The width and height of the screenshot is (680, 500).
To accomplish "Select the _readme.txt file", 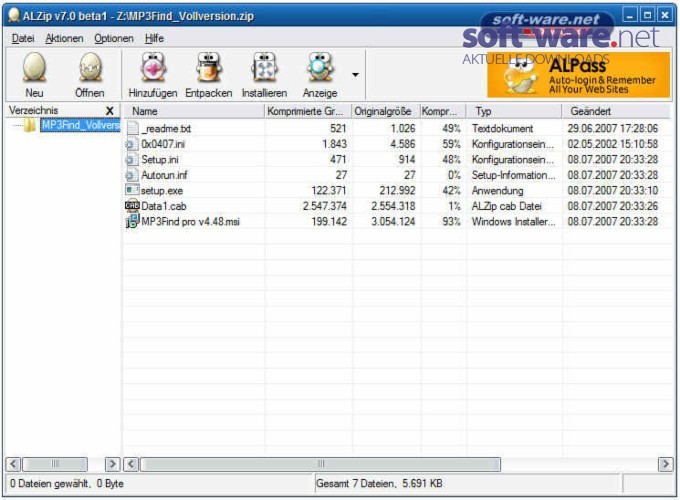I will tap(166, 128).
